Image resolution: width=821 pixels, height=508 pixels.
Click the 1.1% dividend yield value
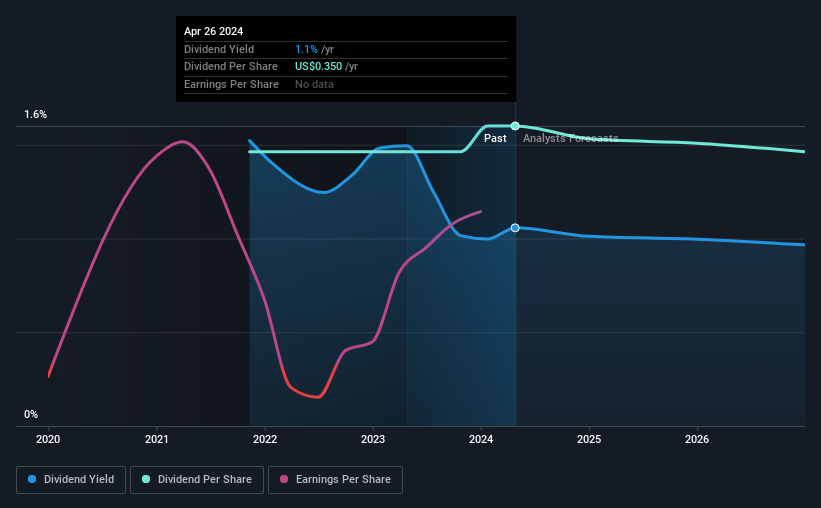[306, 49]
